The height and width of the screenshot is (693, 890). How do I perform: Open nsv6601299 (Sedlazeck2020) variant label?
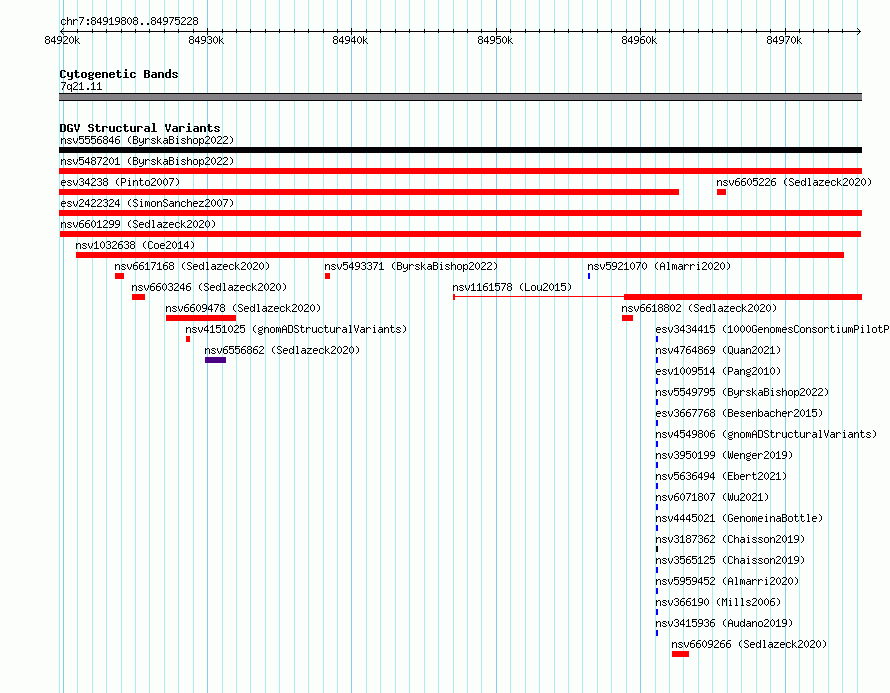click(138, 224)
